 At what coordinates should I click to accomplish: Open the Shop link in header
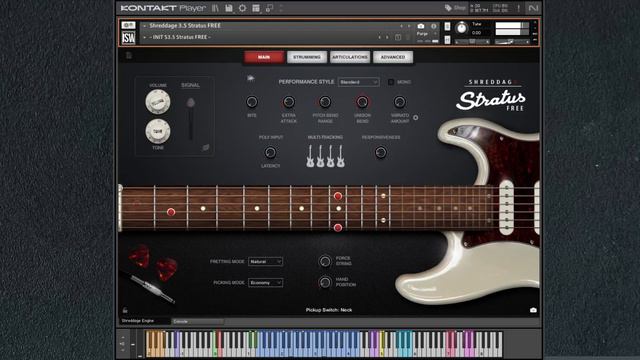coord(456,8)
